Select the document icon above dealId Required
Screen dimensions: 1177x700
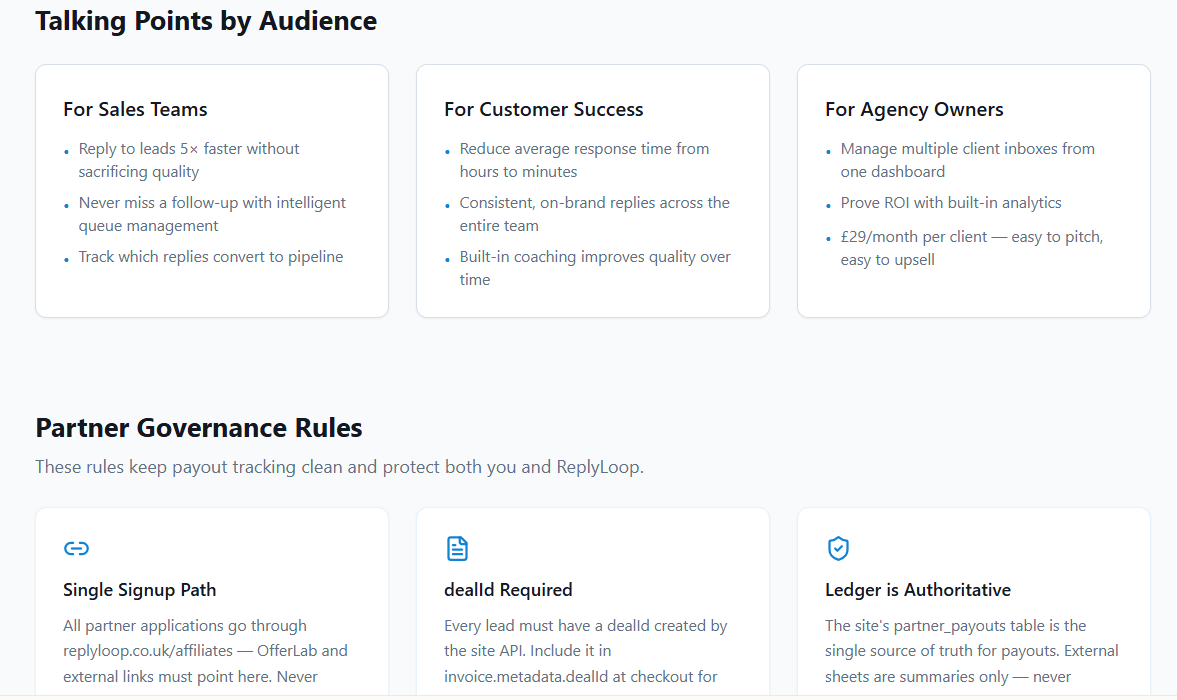[457, 548]
